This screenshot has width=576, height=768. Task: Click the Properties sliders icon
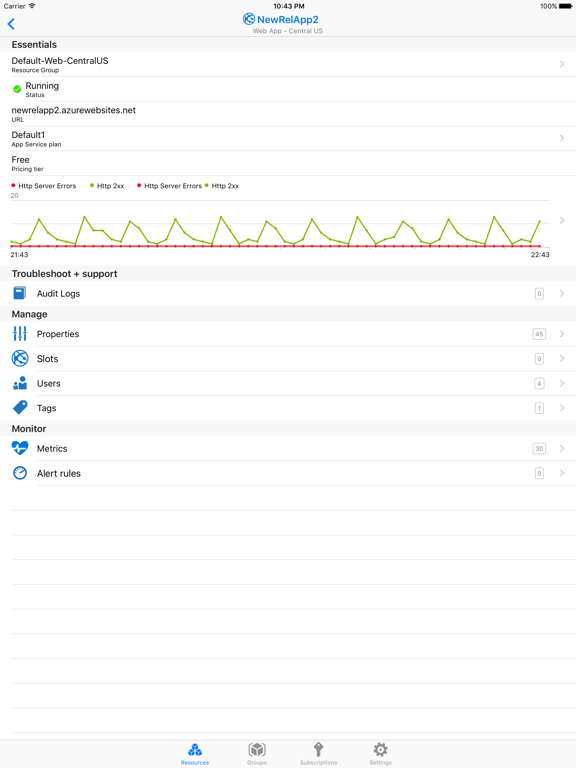(20, 334)
